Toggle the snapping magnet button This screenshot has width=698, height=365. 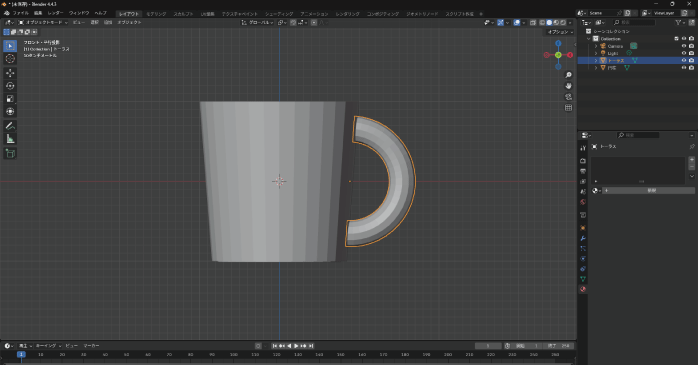tap(293, 22)
